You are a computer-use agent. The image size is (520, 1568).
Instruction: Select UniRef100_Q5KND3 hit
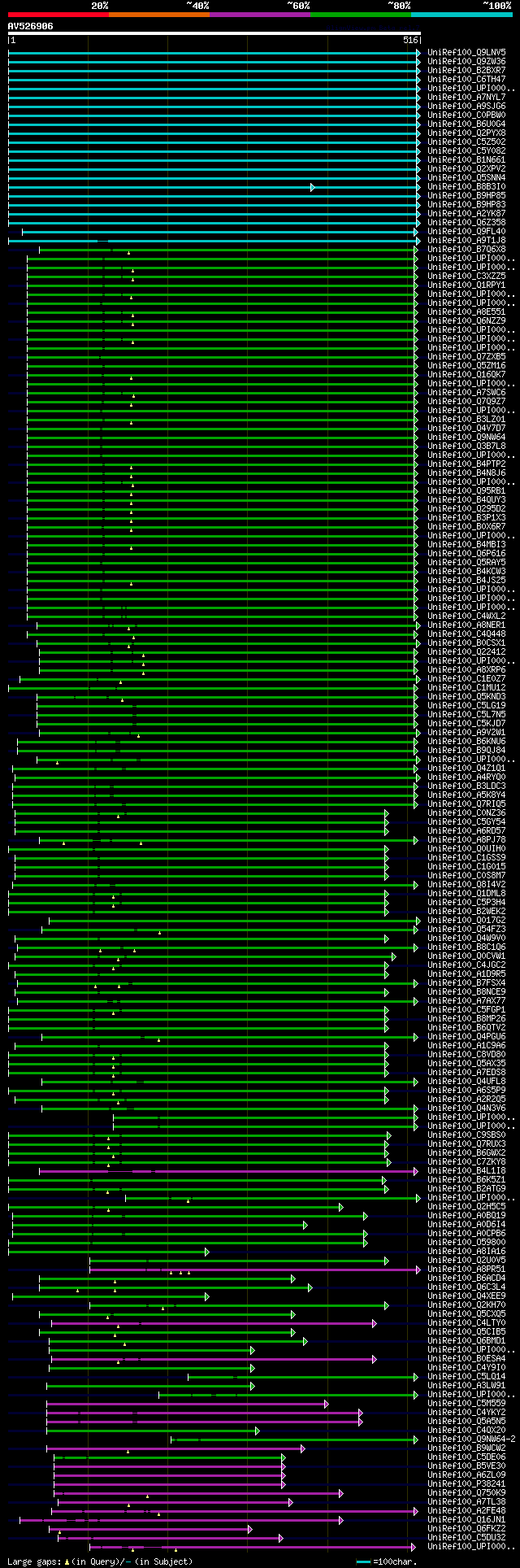coord(466,696)
